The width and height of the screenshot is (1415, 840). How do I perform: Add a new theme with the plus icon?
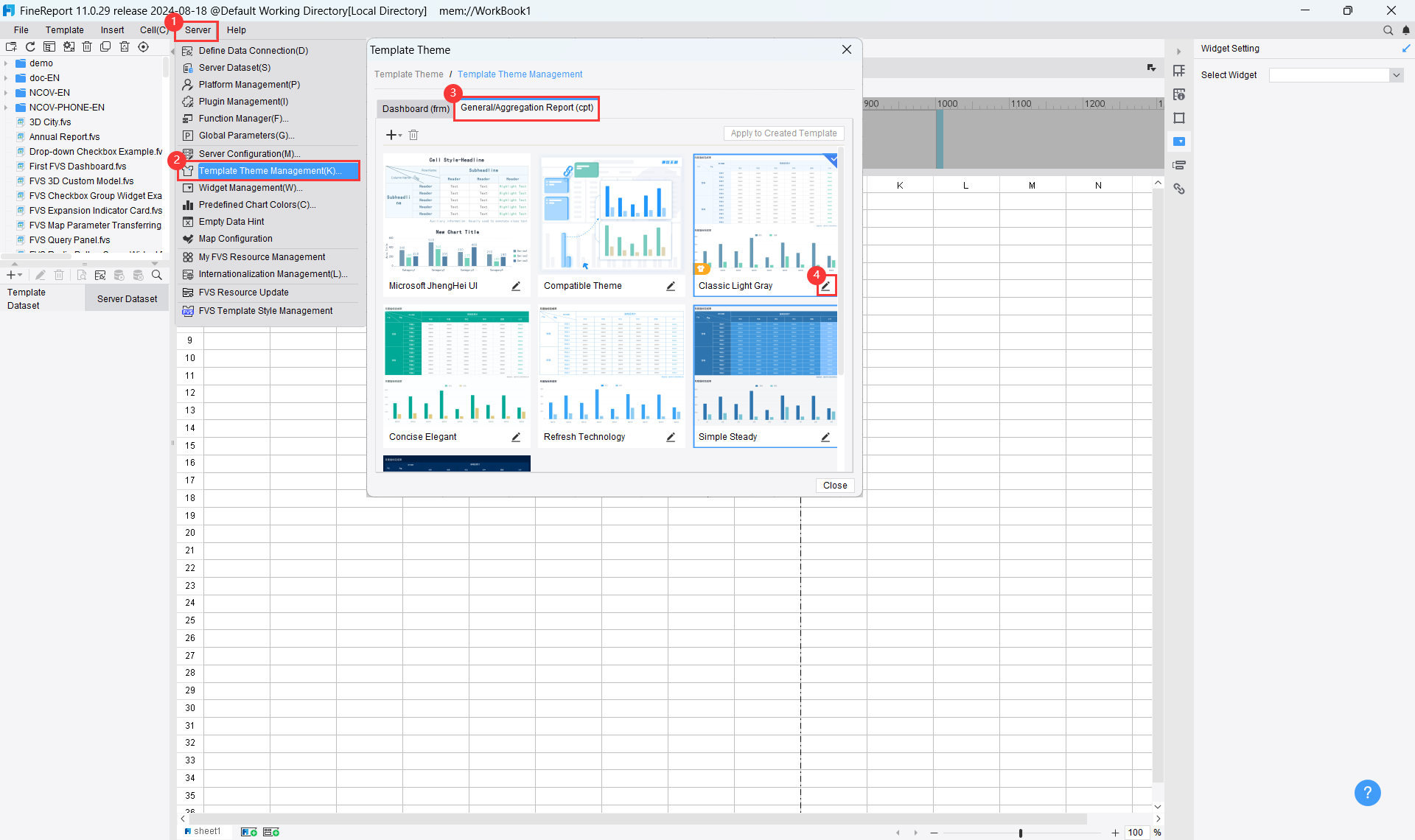(391, 135)
